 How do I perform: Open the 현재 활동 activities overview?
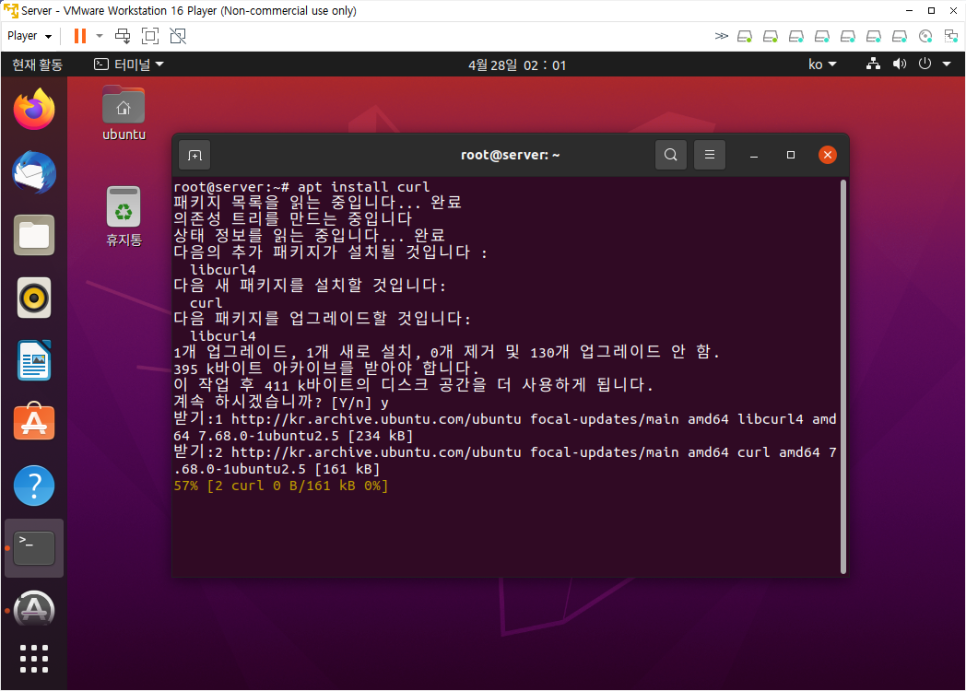coord(37,65)
